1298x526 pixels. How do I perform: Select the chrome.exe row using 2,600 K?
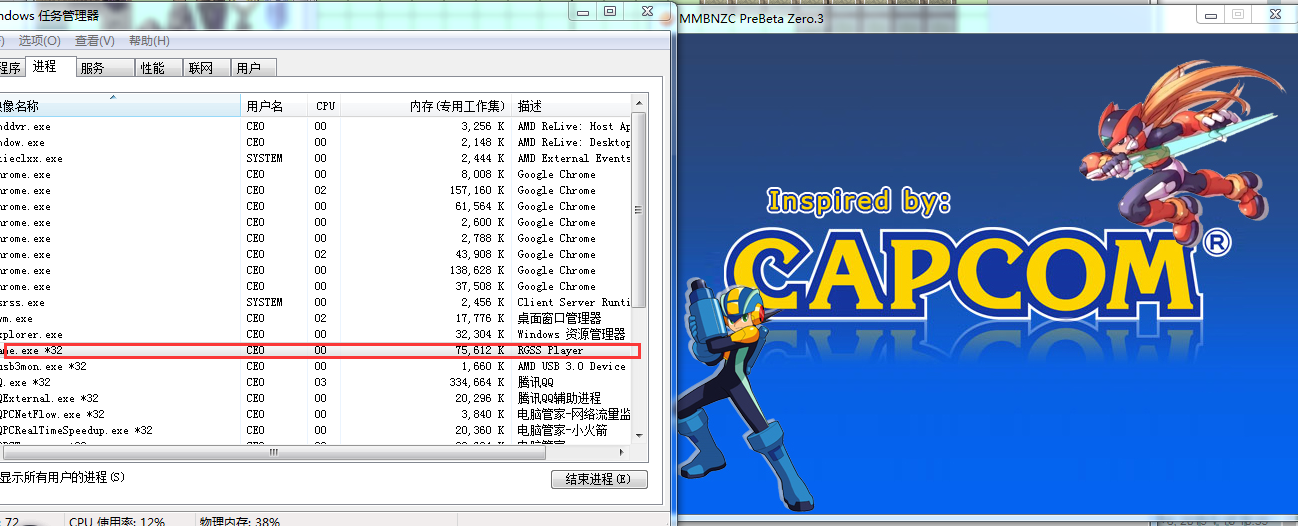[x=316, y=223]
